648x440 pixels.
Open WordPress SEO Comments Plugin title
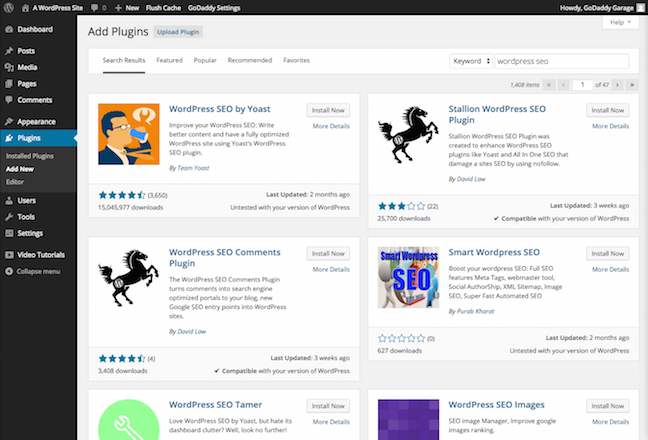(224, 258)
